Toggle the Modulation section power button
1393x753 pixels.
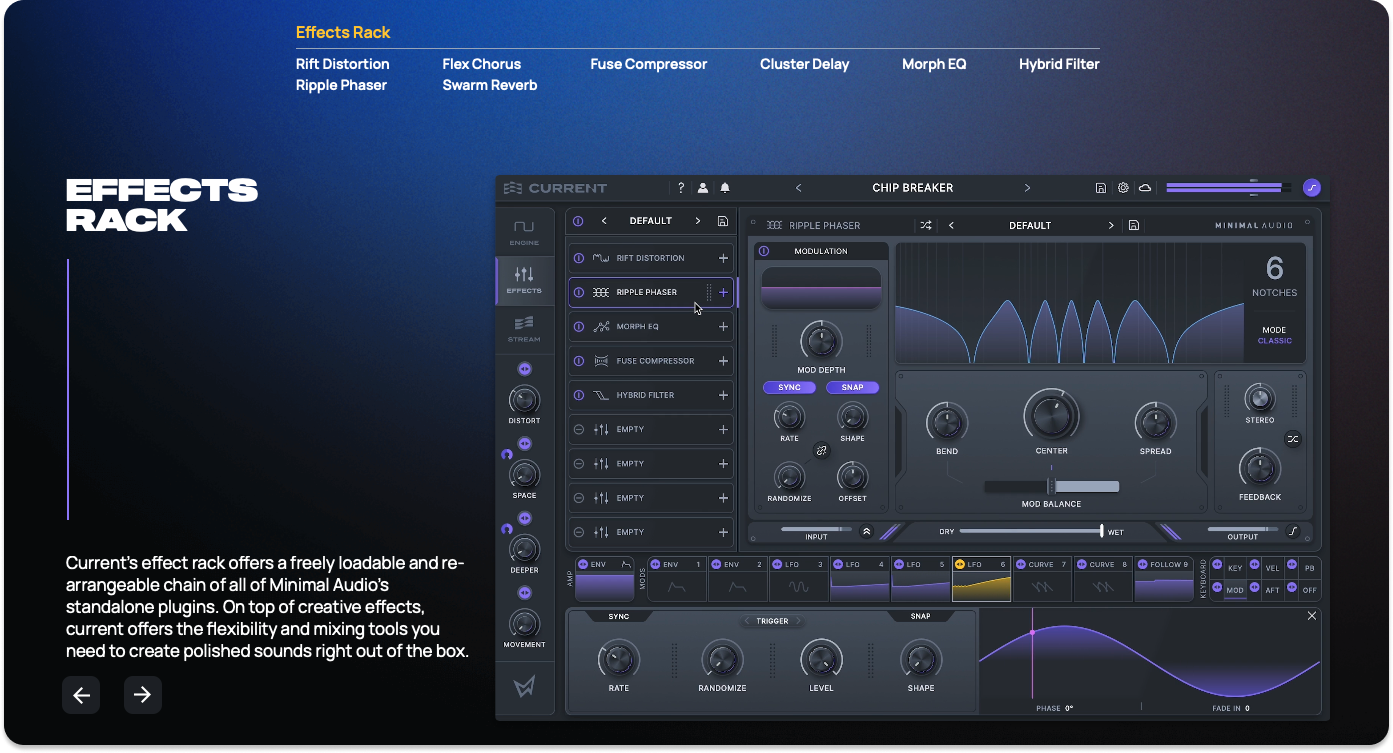pos(764,251)
